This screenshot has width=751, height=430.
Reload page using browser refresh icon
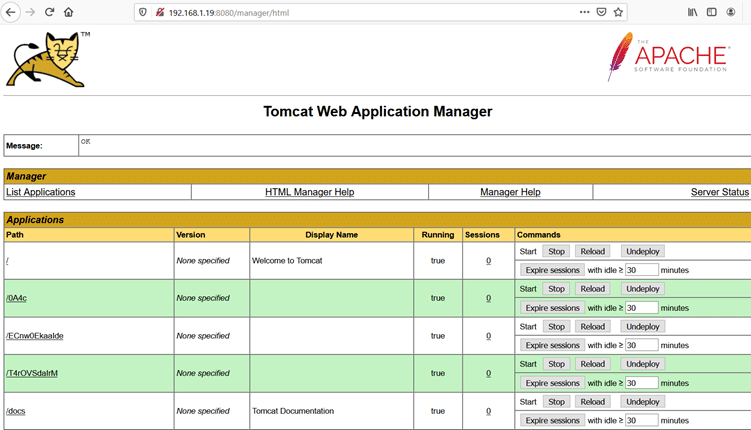point(49,12)
